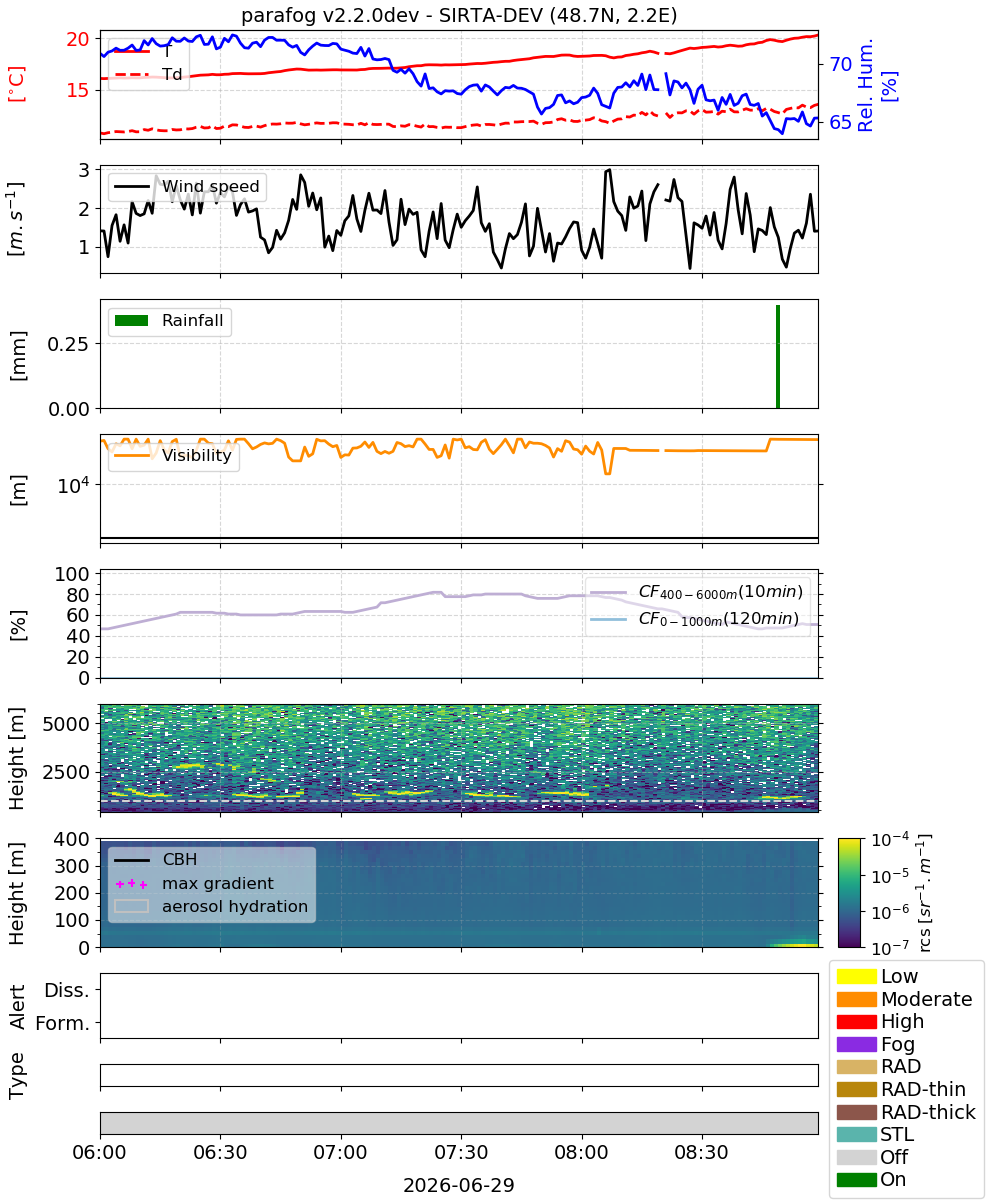Click the 'Rel. Hum. [%]' axis label
Viewport: 1000px width, 1200px height.
(877, 85)
